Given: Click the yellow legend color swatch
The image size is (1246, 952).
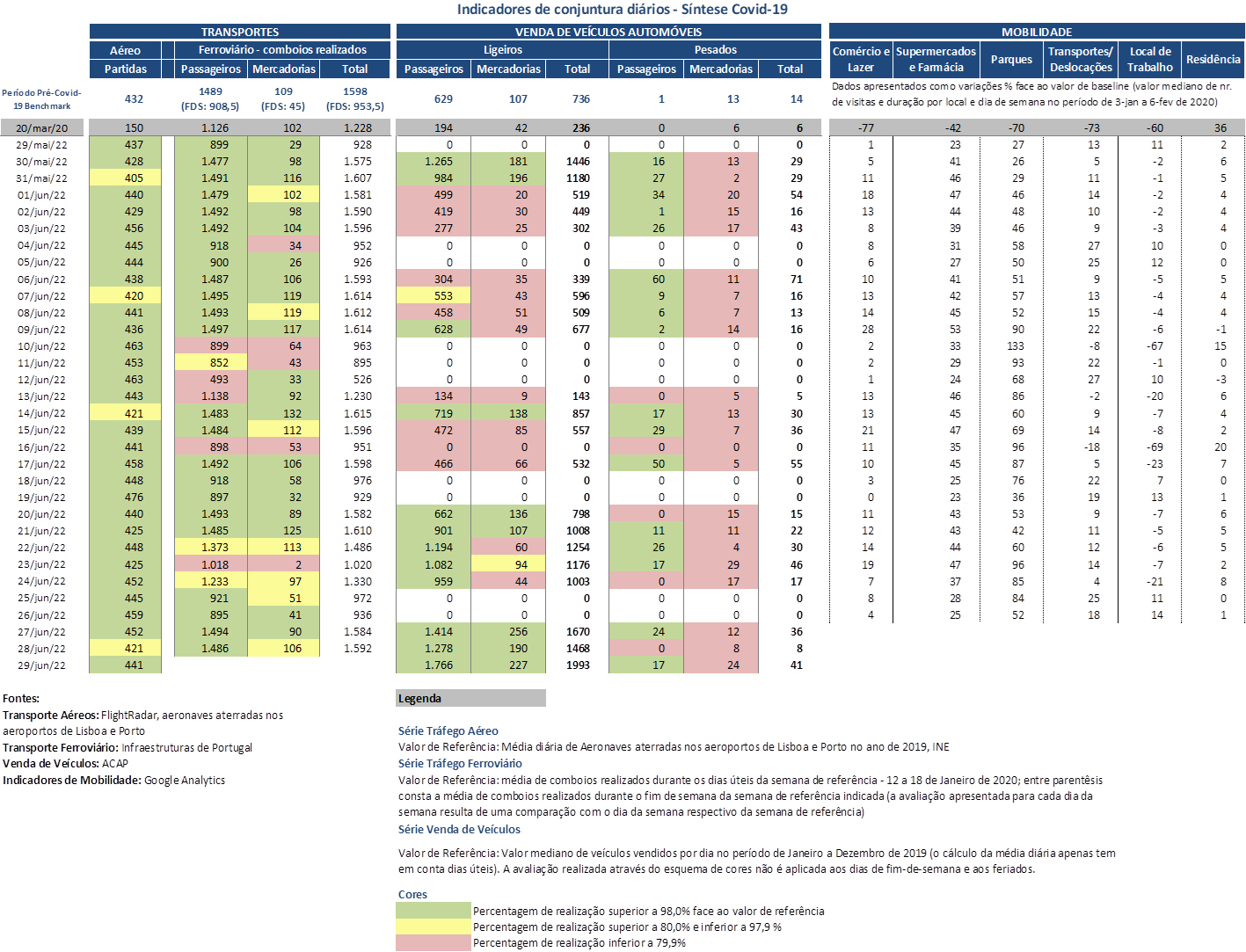Looking at the screenshot, I should click(x=434, y=927).
